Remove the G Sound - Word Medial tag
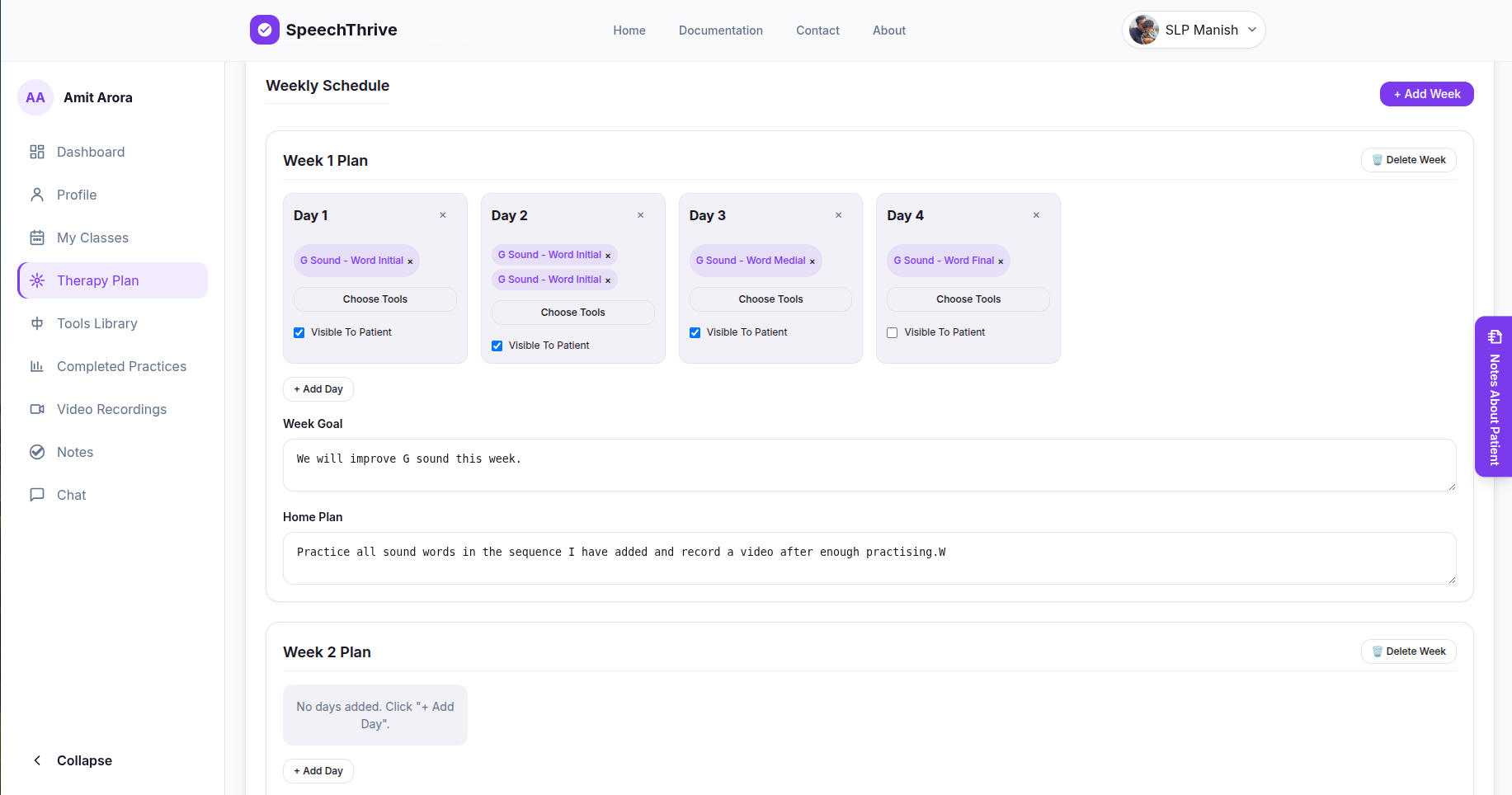This screenshot has width=1512, height=795. tap(813, 261)
